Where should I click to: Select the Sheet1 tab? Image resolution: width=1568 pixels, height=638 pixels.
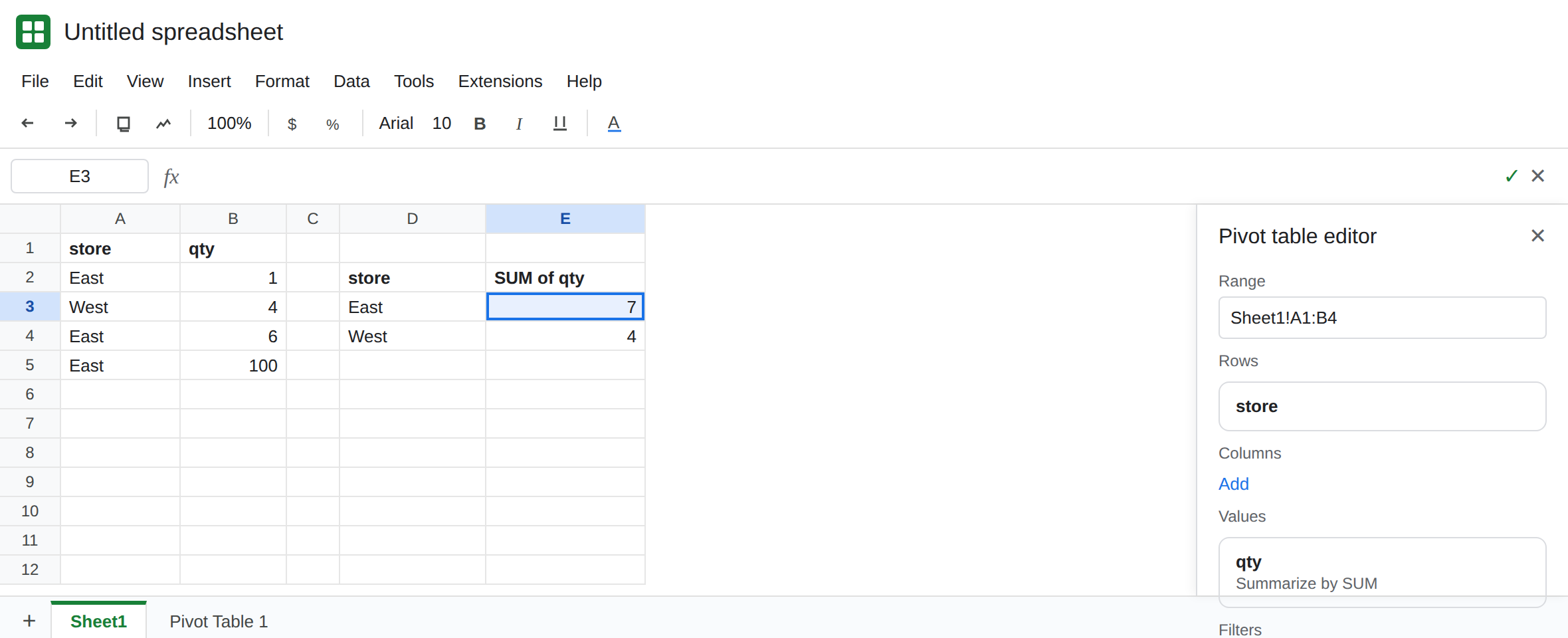coord(98,621)
